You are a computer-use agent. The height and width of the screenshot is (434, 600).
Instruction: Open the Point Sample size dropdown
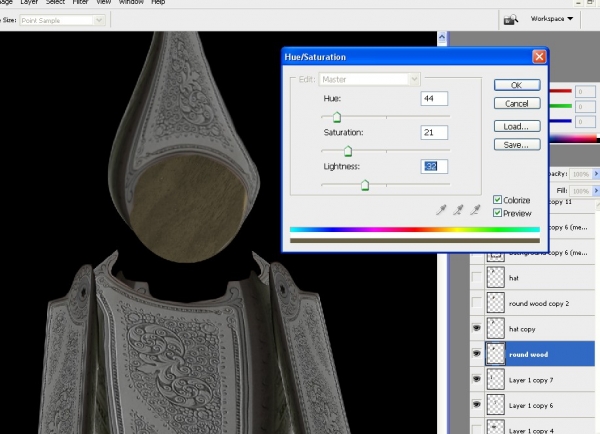[99, 20]
